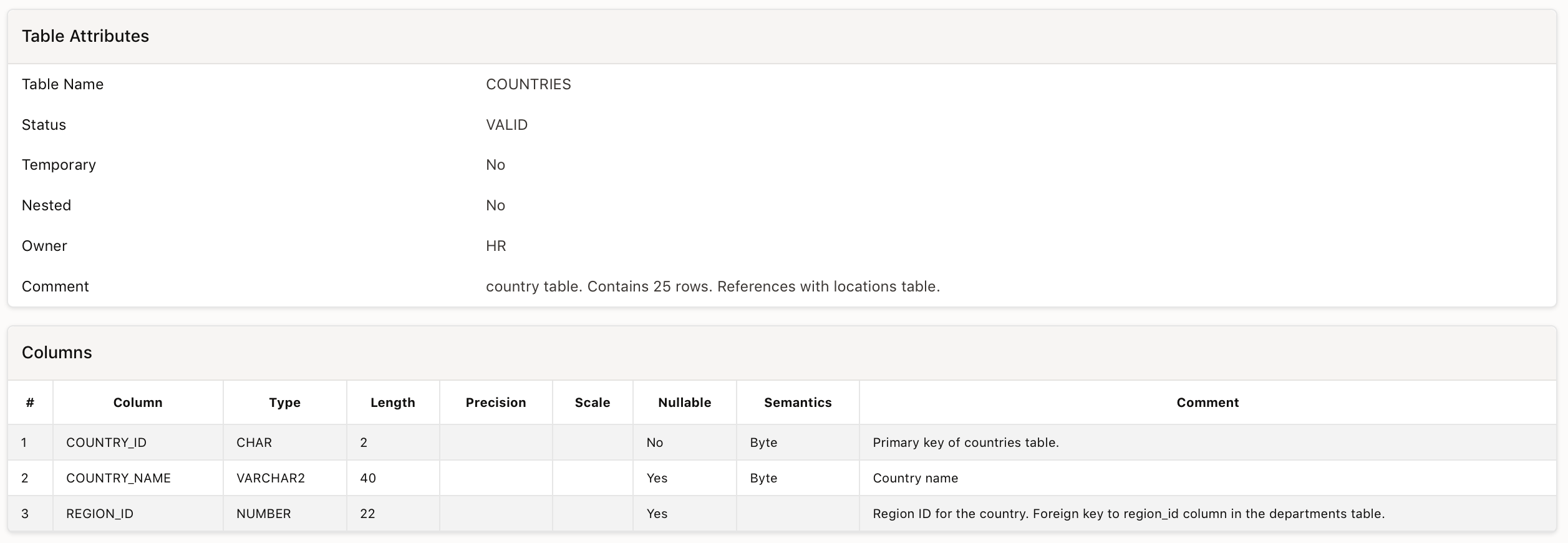
Task: Click row number 1 in Columns table
Action: (x=30, y=443)
